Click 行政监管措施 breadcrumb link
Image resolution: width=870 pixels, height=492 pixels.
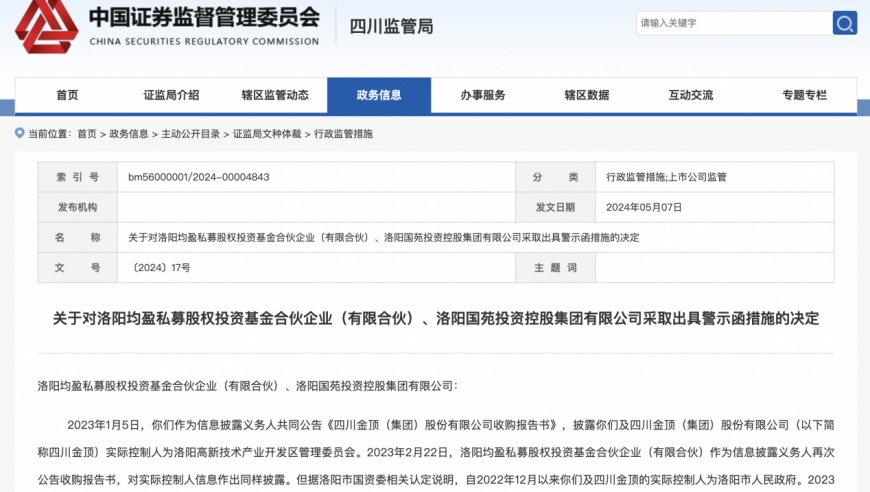click(343, 134)
